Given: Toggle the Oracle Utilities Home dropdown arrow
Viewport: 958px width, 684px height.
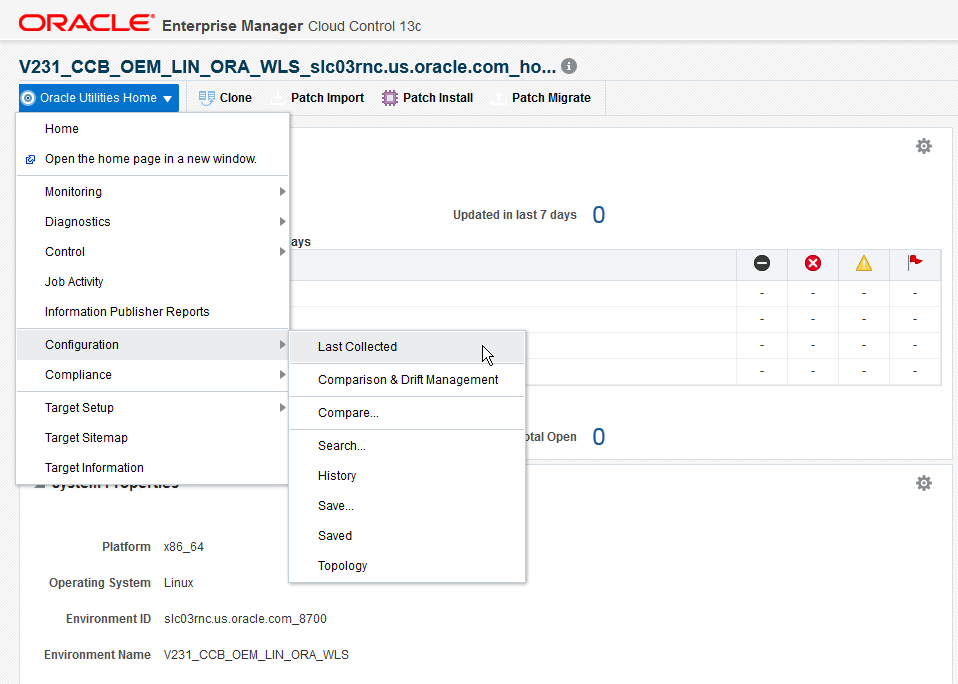Looking at the screenshot, I should [167, 98].
